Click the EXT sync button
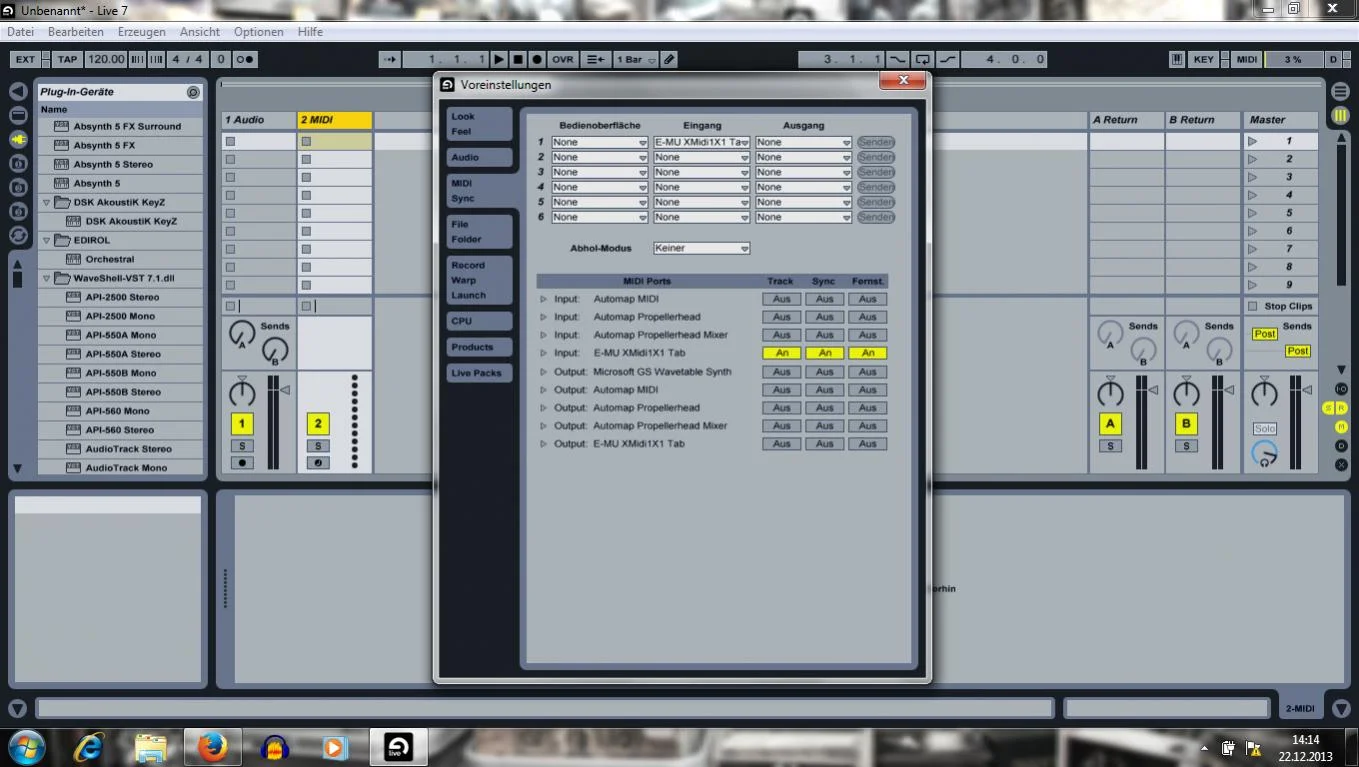Screen dimensions: 1359x767 point(25,59)
